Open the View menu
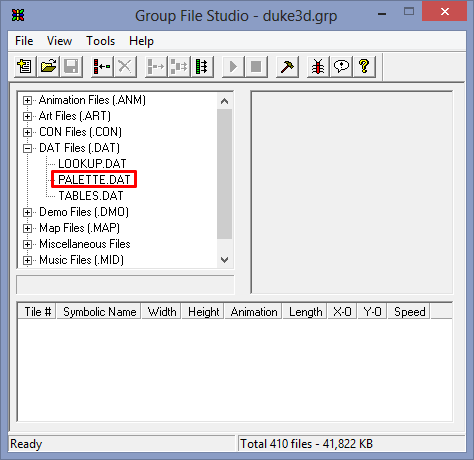The height and width of the screenshot is (460, 474). click(59, 41)
